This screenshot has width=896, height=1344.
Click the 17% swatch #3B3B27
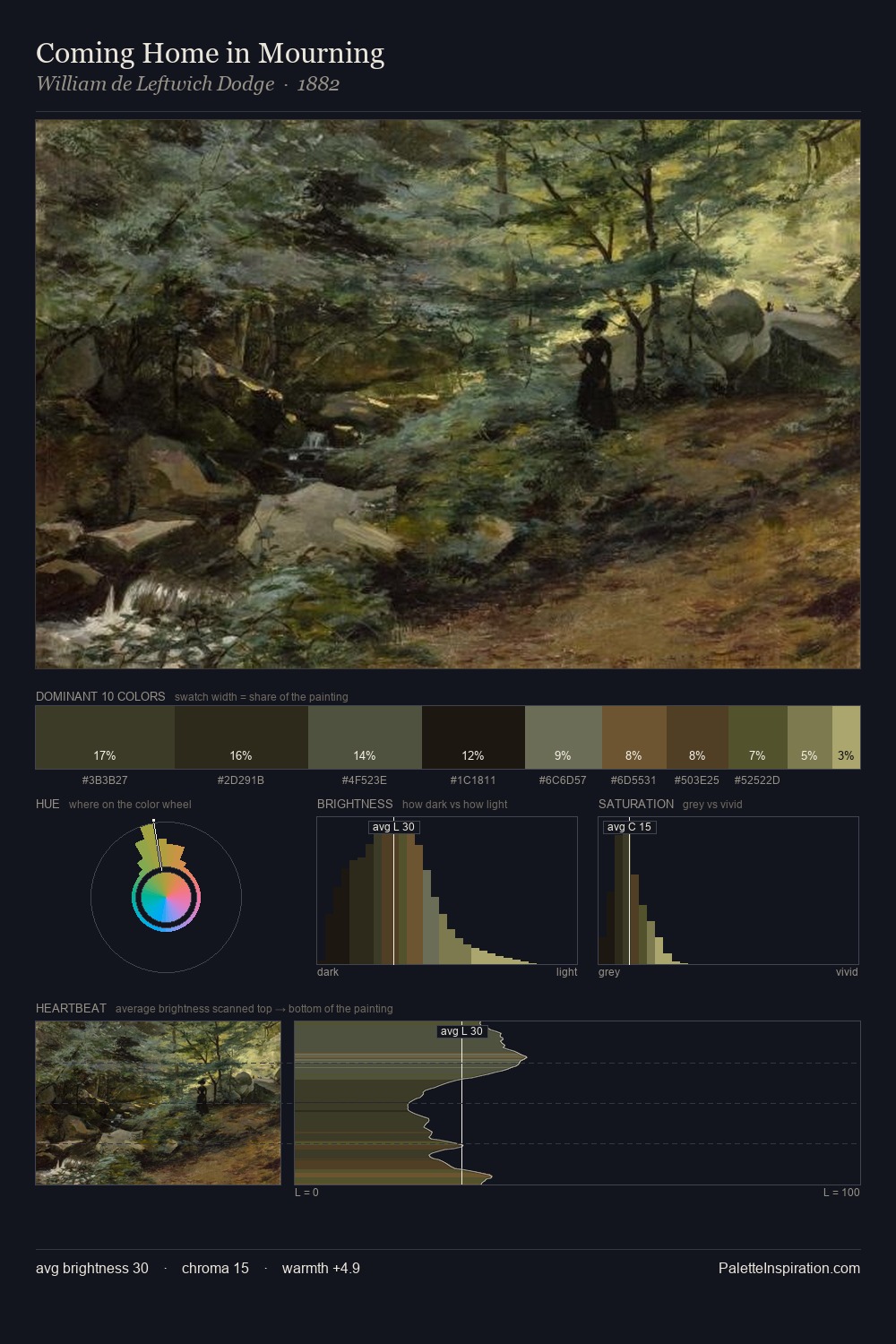105,737
